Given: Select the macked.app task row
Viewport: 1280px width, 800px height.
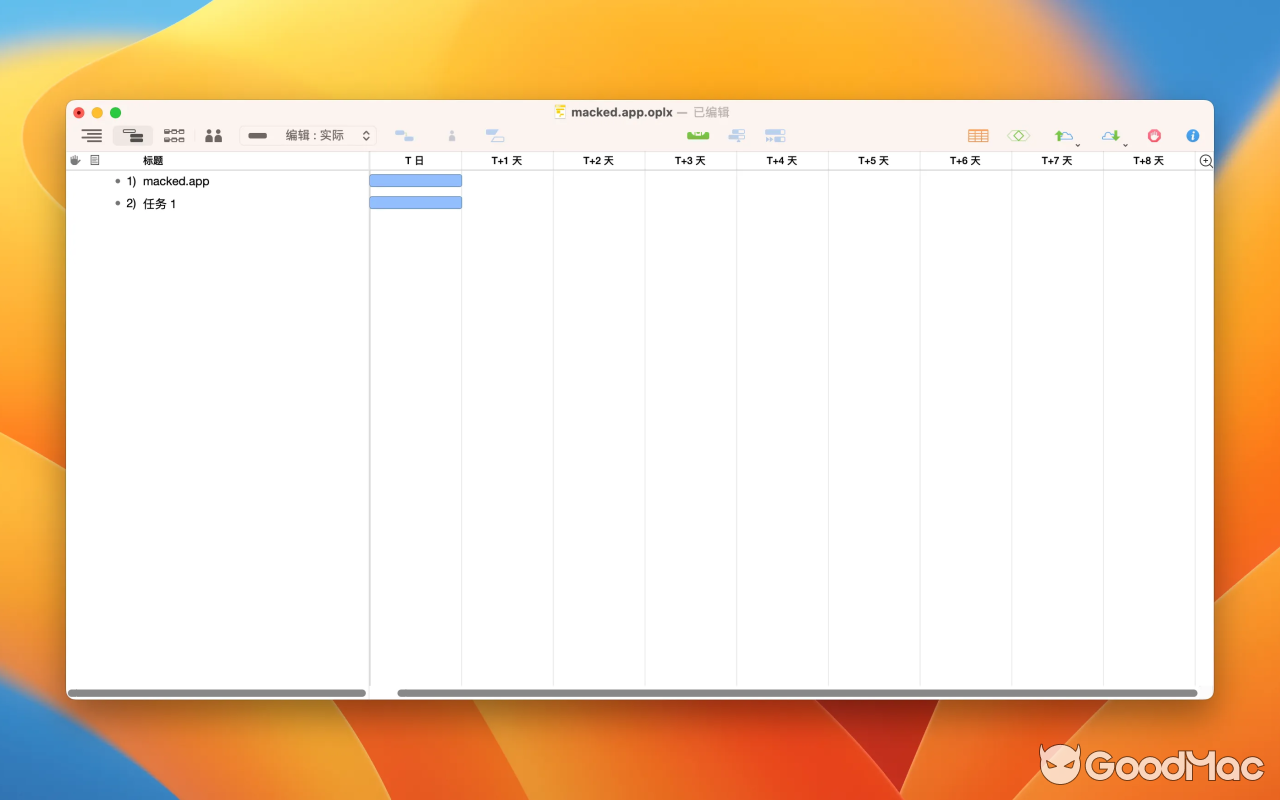Looking at the screenshot, I should pos(177,181).
